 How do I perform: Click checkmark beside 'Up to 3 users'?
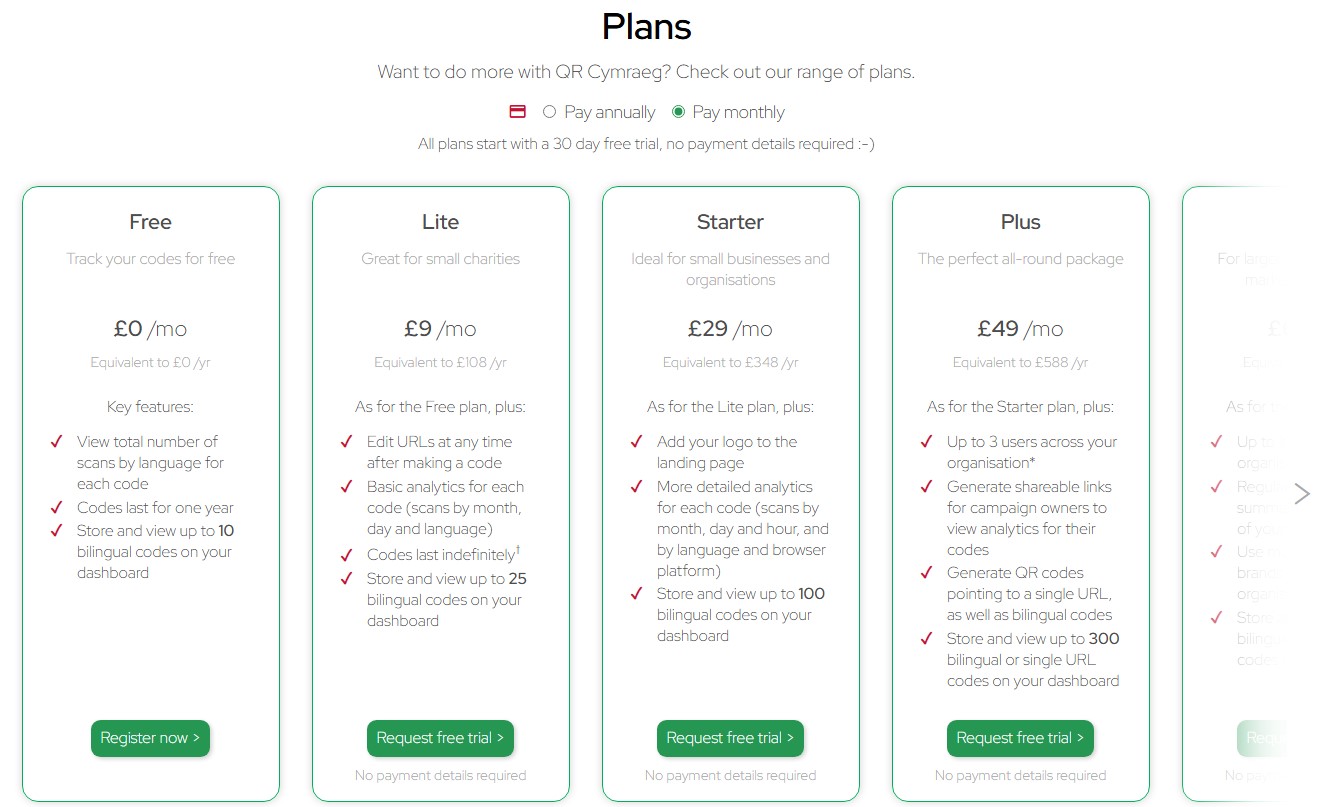coord(927,442)
